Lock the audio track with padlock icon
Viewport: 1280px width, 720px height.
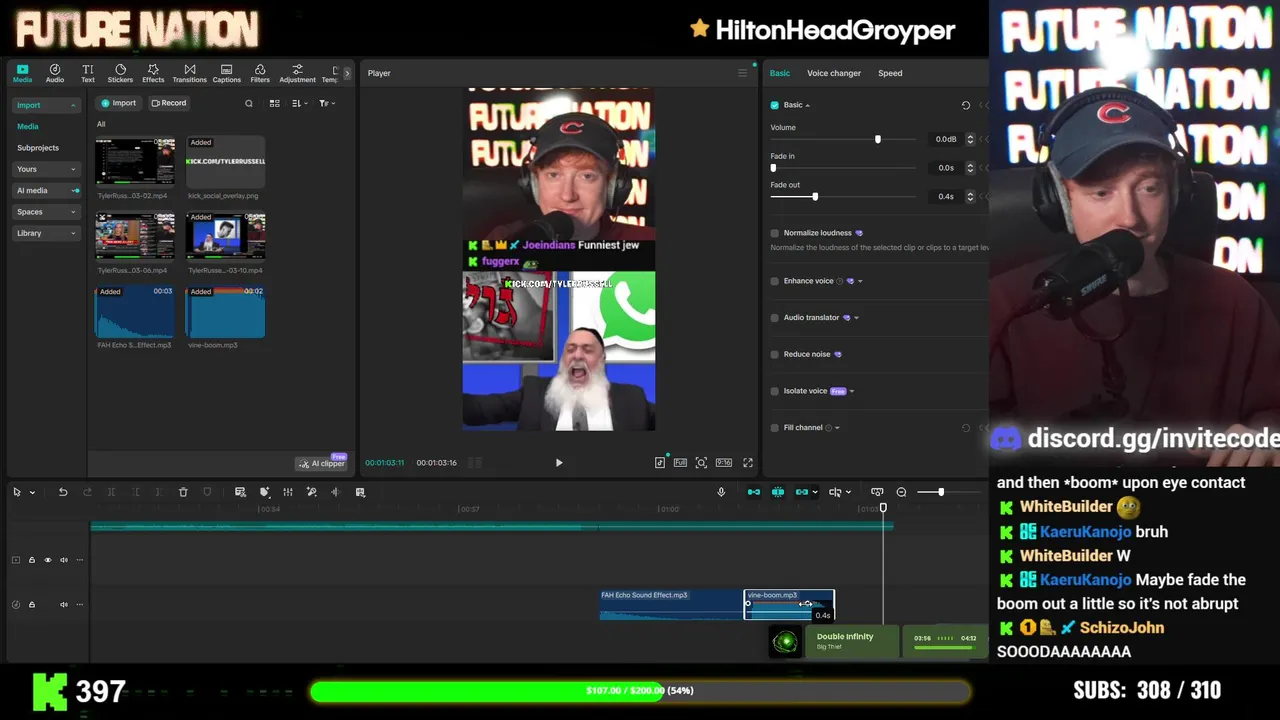31,604
